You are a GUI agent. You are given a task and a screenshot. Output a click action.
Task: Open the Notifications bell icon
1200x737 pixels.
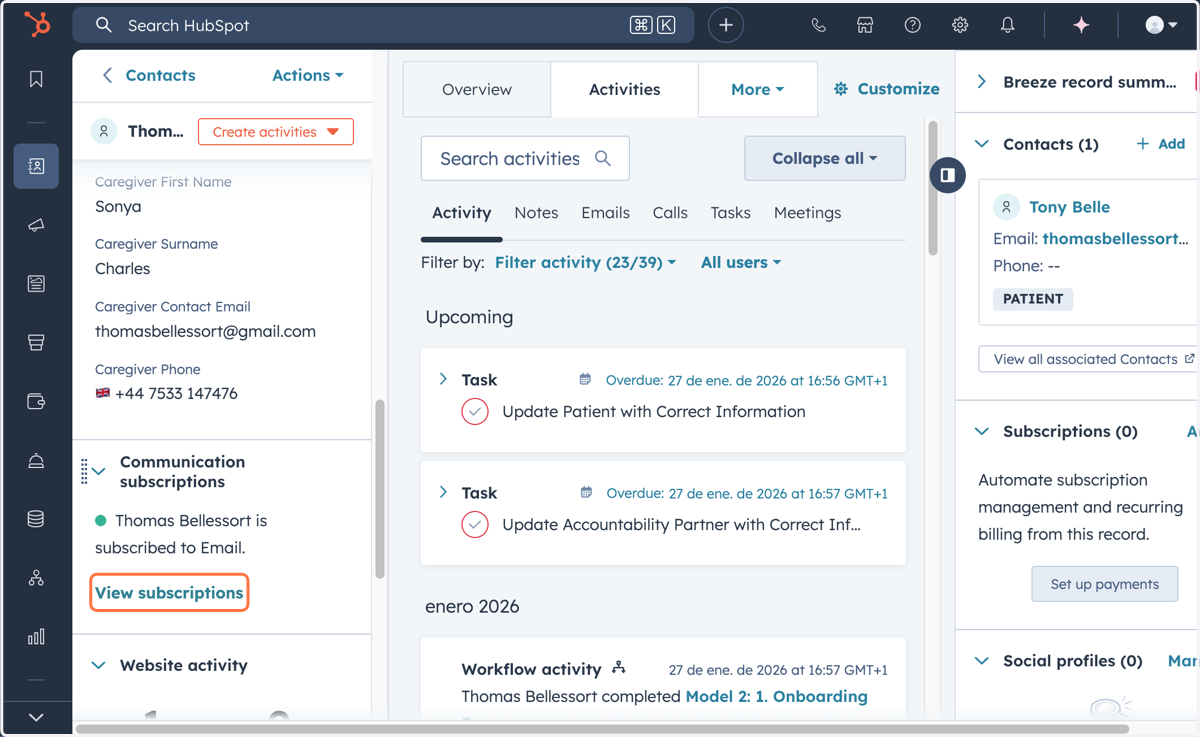pos(1007,25)
